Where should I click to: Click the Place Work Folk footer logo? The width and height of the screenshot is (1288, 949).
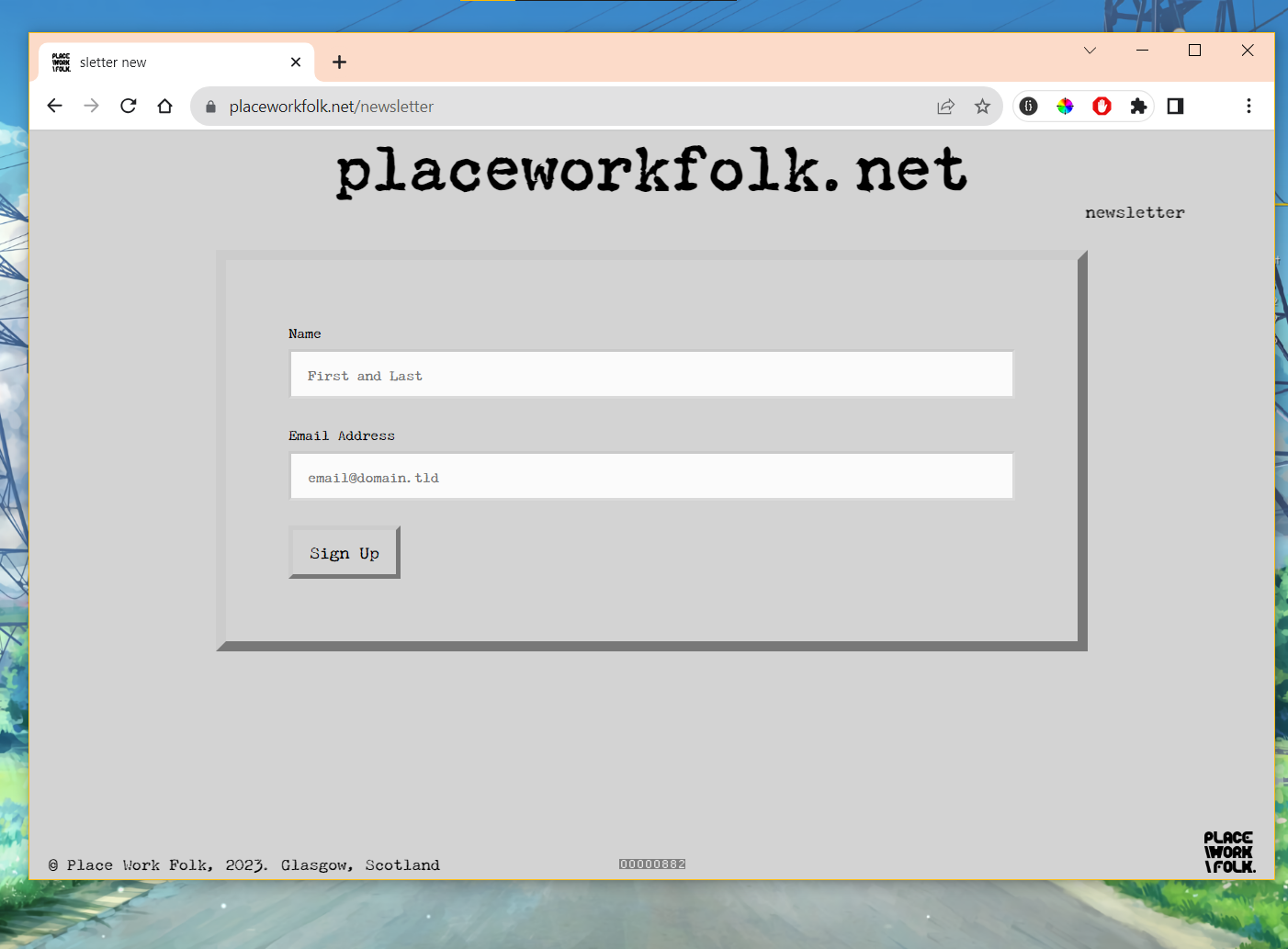(x=1229, y=853)
